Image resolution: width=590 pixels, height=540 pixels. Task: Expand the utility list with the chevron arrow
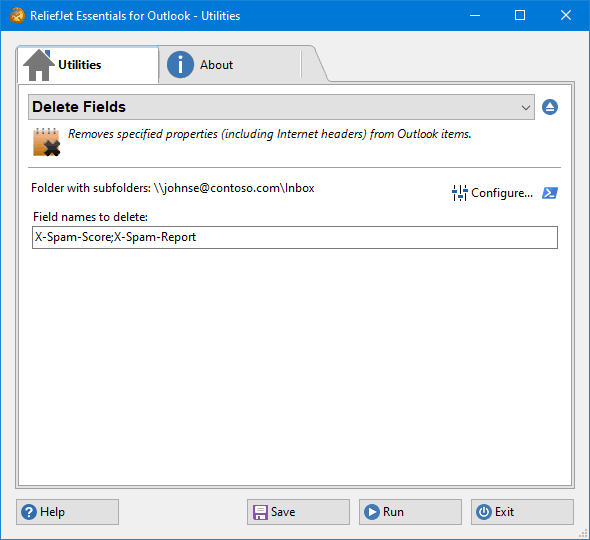tap(526, 108)
